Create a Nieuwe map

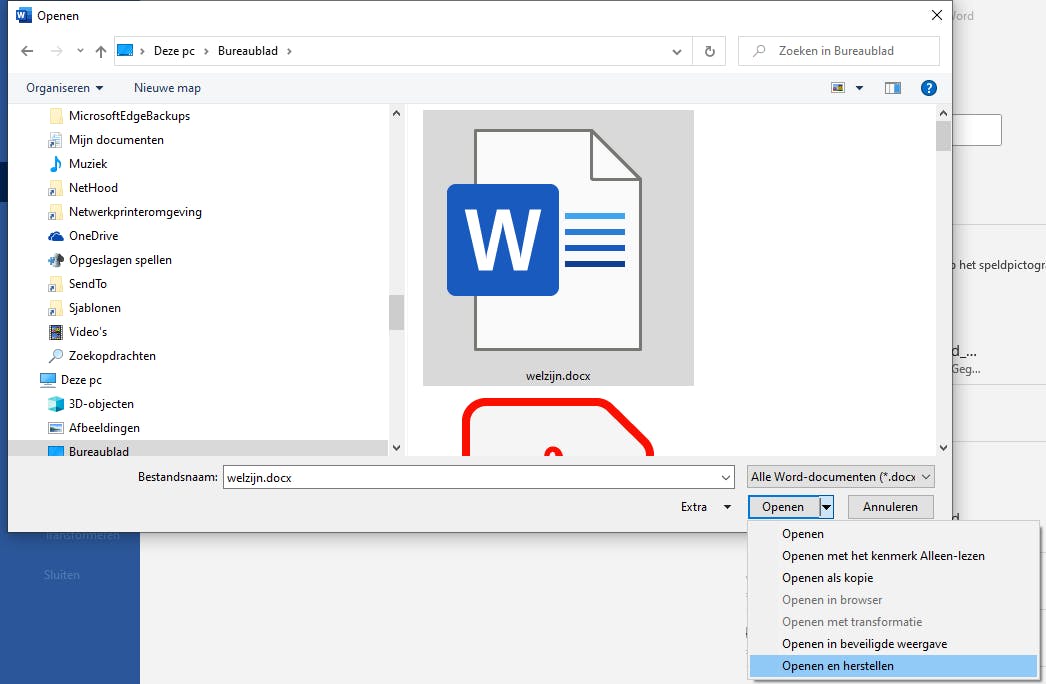pos(167,88)
